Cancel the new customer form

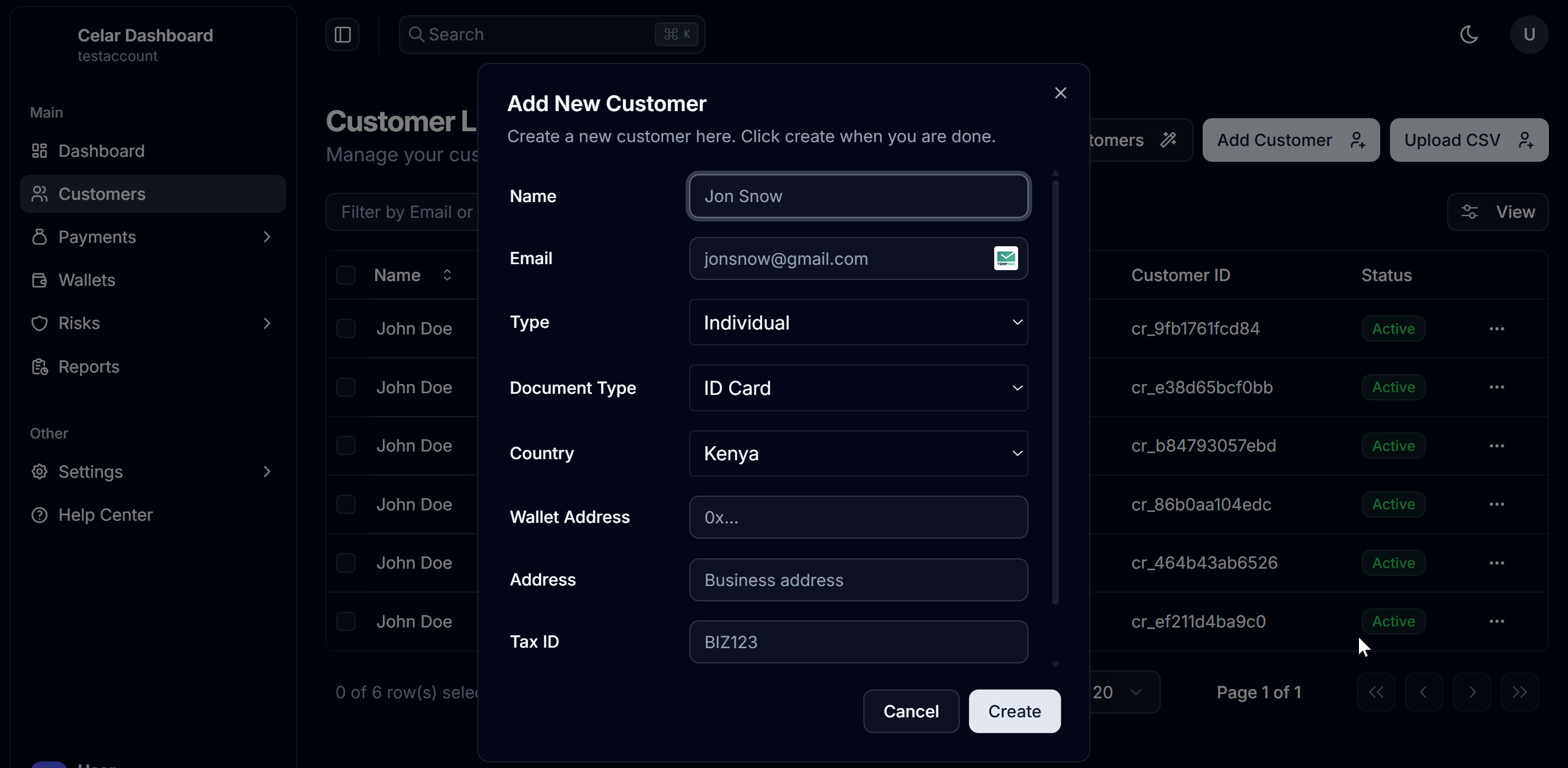(x=911, y=711)
